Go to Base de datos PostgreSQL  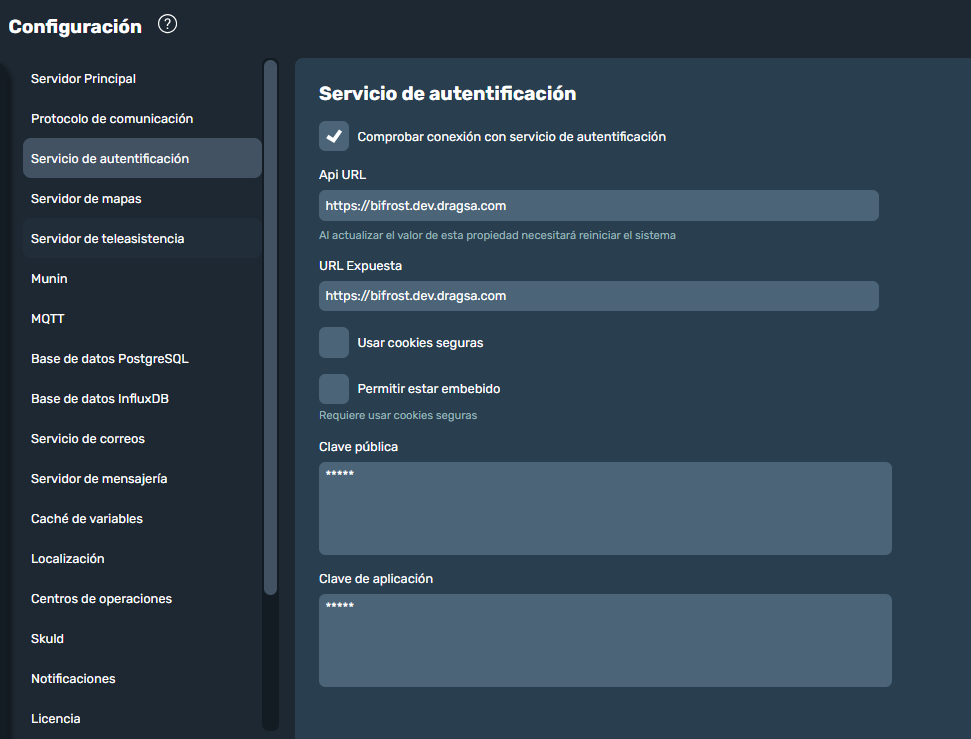coord(142,359)
